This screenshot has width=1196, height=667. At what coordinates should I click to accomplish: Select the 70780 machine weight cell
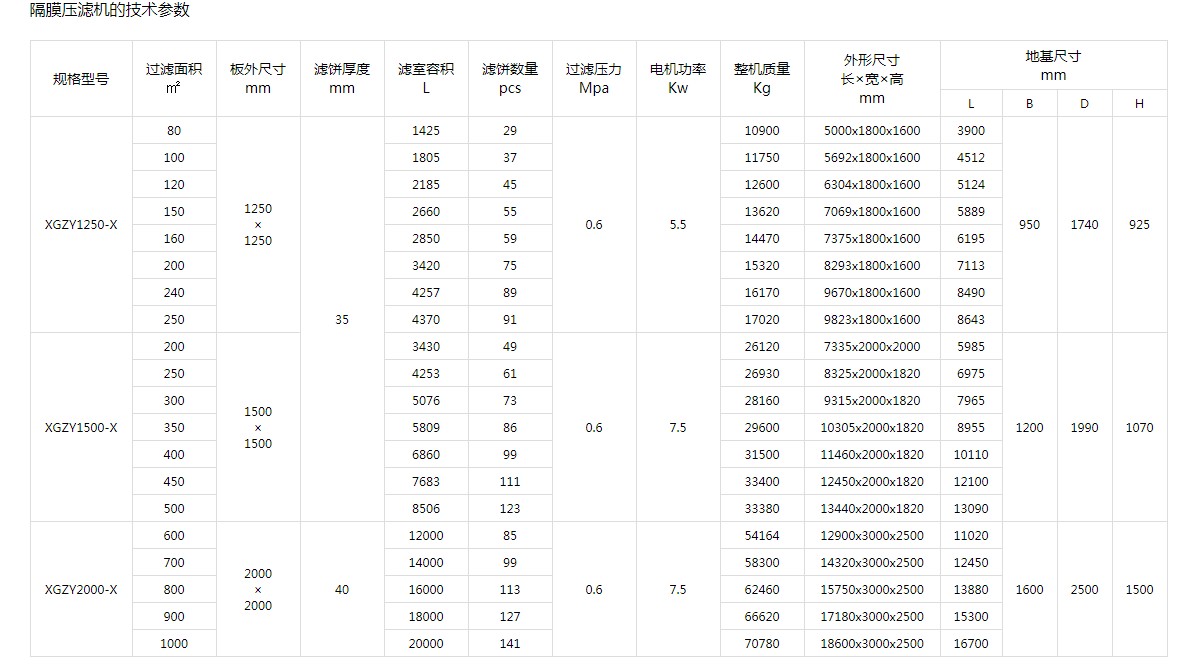click(762, 643)
